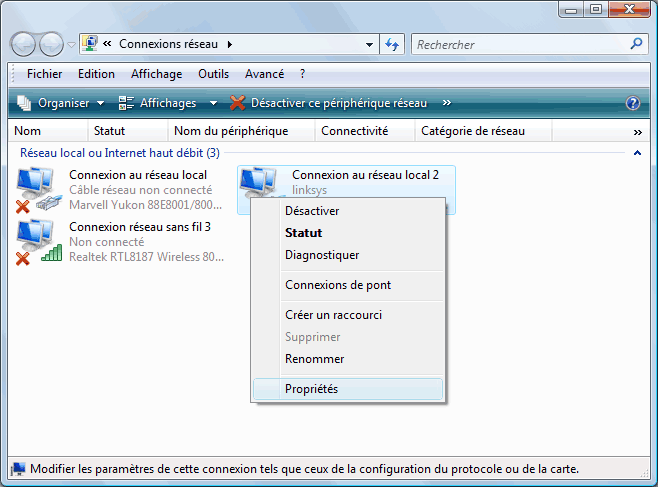Open the help question mark icon
Viewport: 658px width, 487px height.
coord(632,103)
